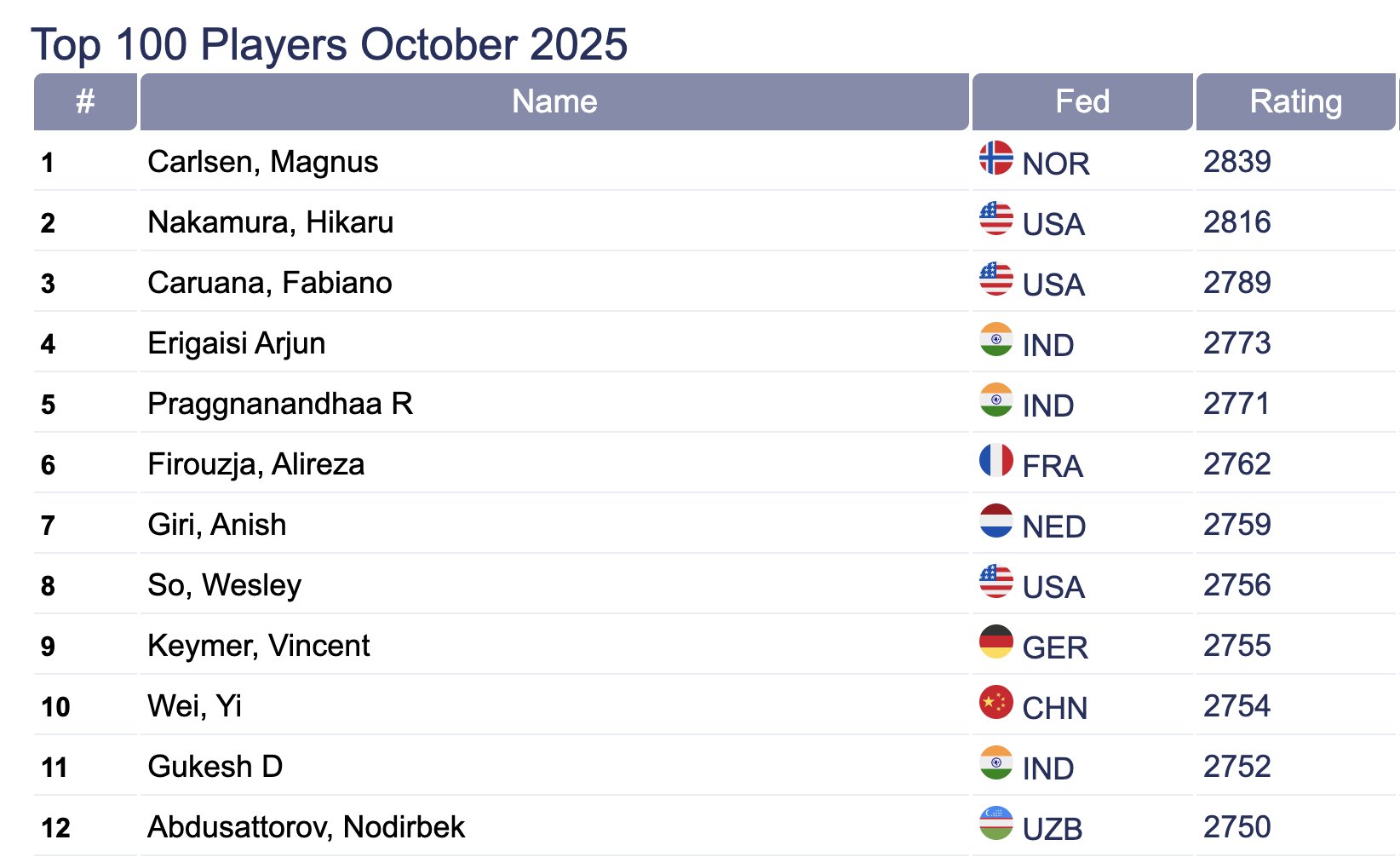
Task: Select Praggnanandhaa R player name
Action: (x=279, y=404)
